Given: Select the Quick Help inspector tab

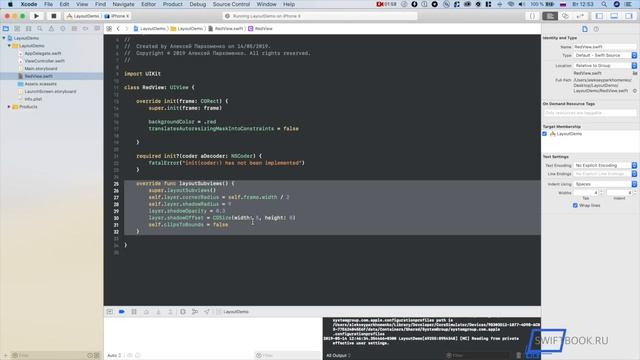Looking at the screenshot, I should click(596, 29).
